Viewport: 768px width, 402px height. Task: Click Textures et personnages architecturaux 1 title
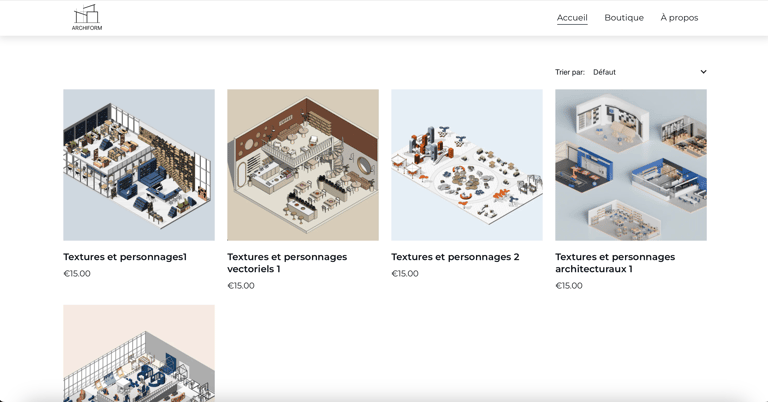click(615, 263)
